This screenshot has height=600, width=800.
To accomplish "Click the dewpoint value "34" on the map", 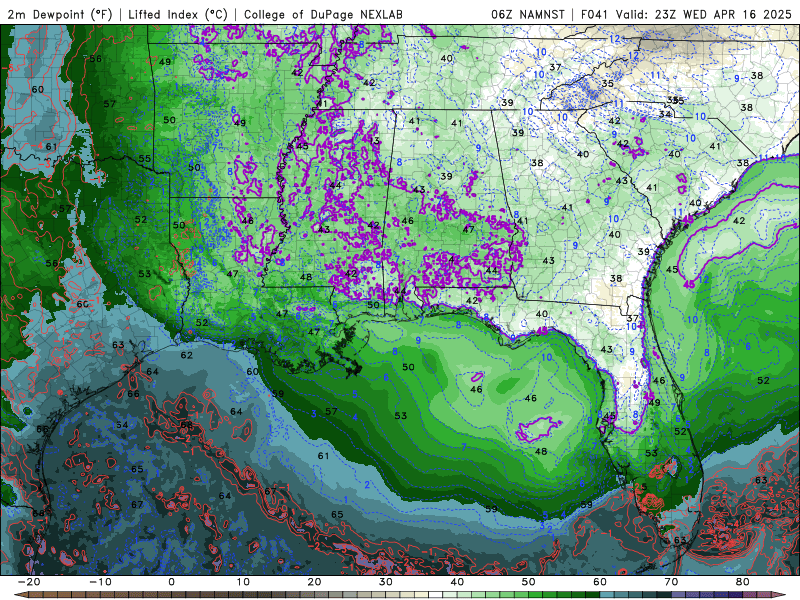I will (x=664, y=114).
